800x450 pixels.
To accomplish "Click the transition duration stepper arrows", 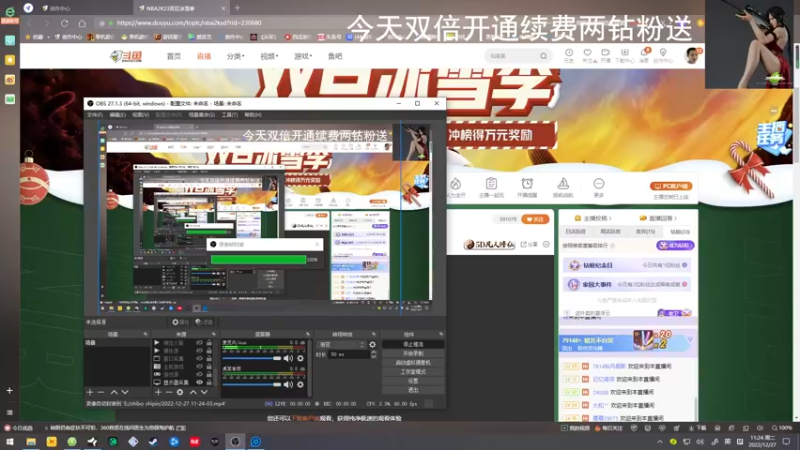I will tap(373, 354).
